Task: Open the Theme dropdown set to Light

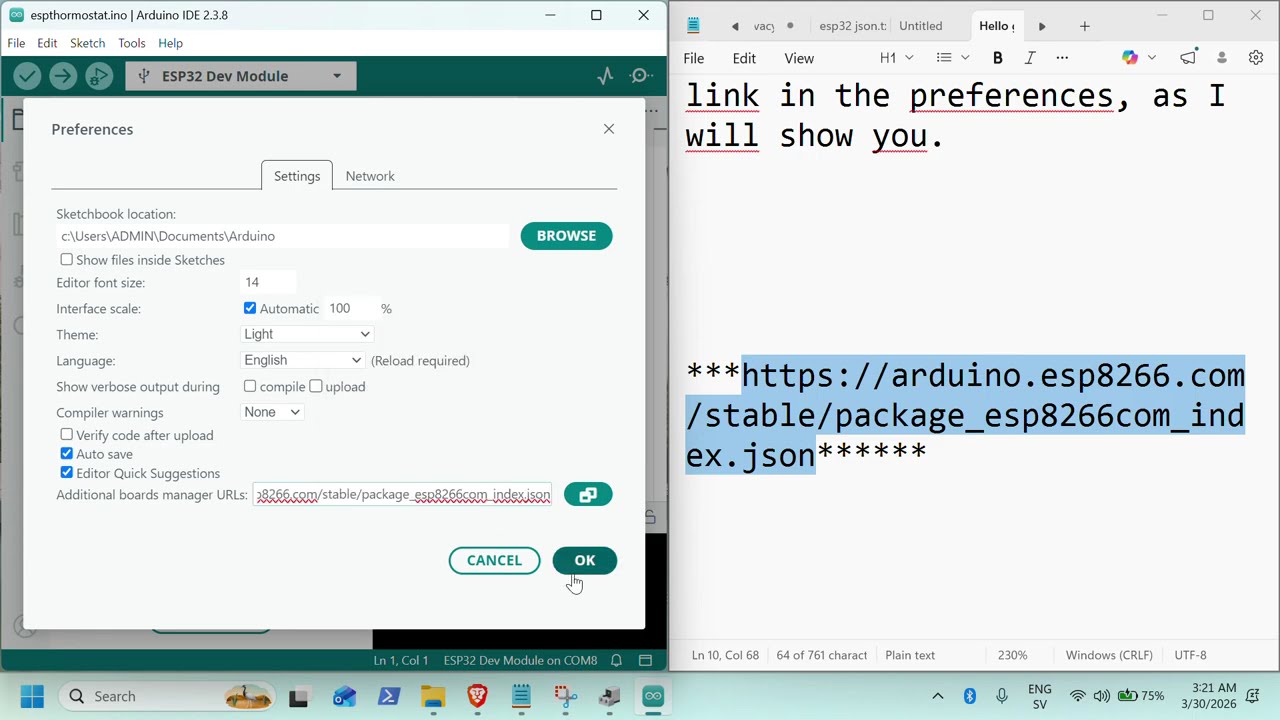Action: (x=307, y=334)
